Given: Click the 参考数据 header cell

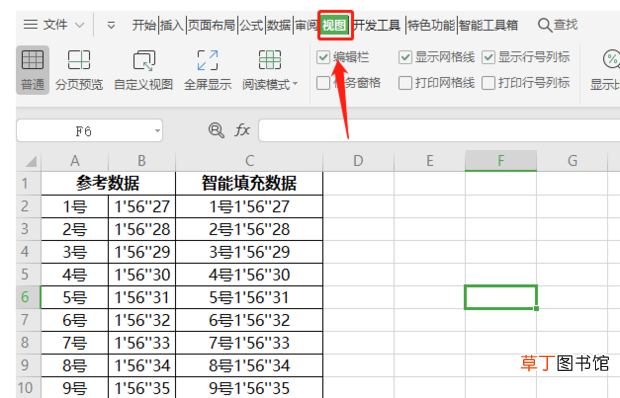Looking at the screenshot, I should tap(108, 183).
